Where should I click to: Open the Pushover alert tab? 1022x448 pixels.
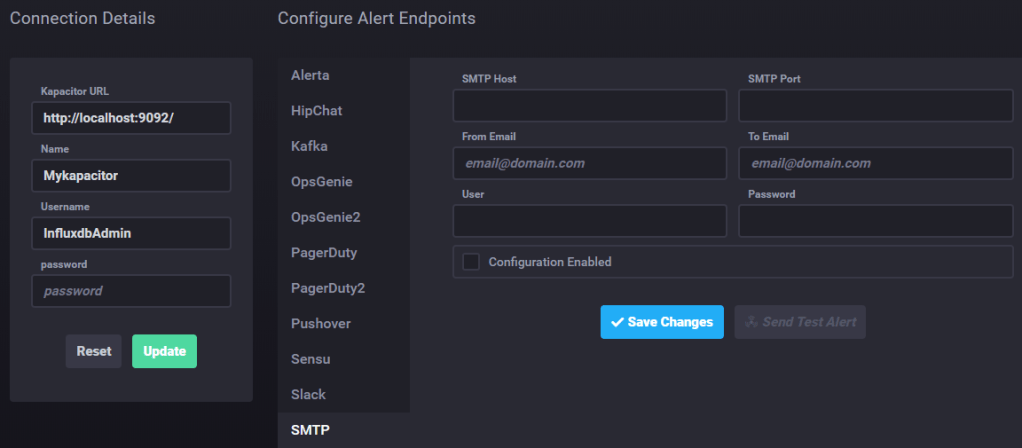click(x=320, y=323)
